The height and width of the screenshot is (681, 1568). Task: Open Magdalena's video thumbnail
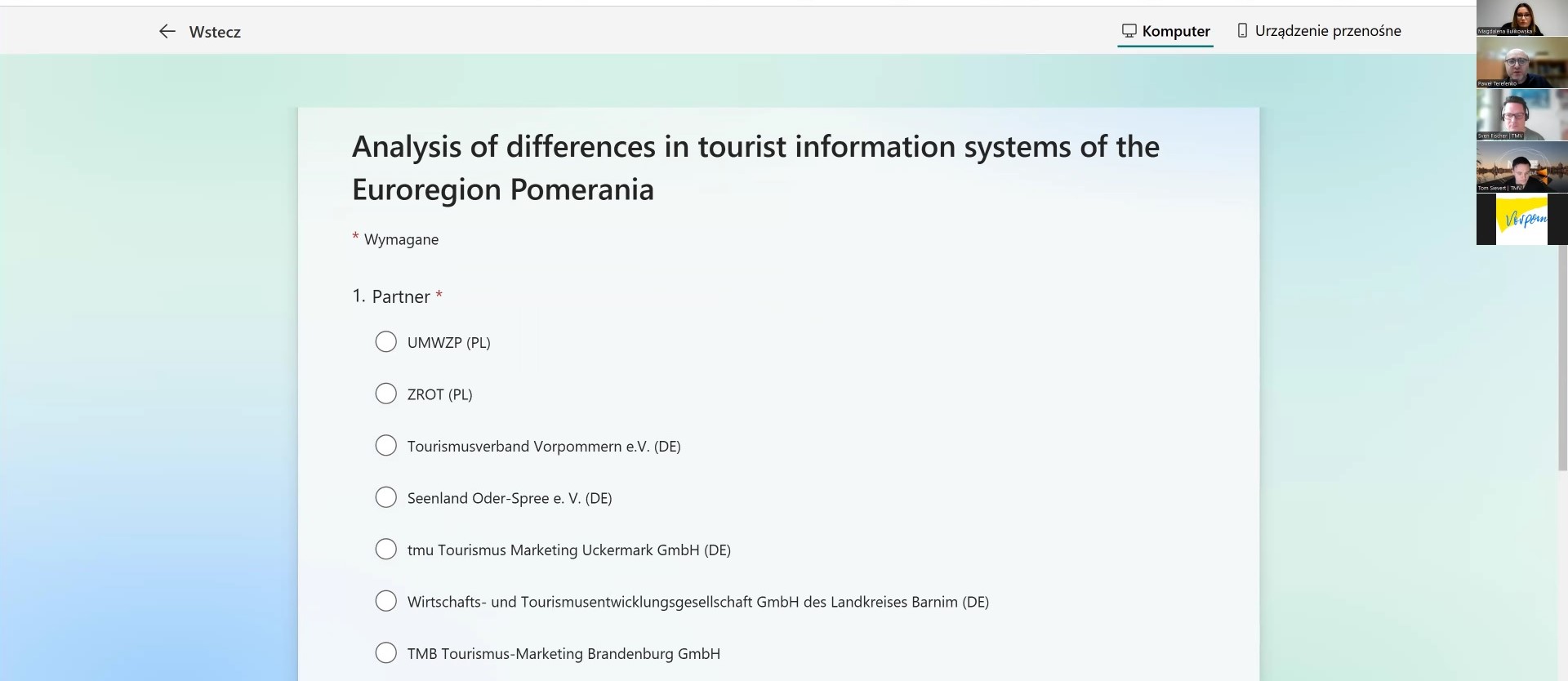pyautogui.click(x=1521, y=18)
